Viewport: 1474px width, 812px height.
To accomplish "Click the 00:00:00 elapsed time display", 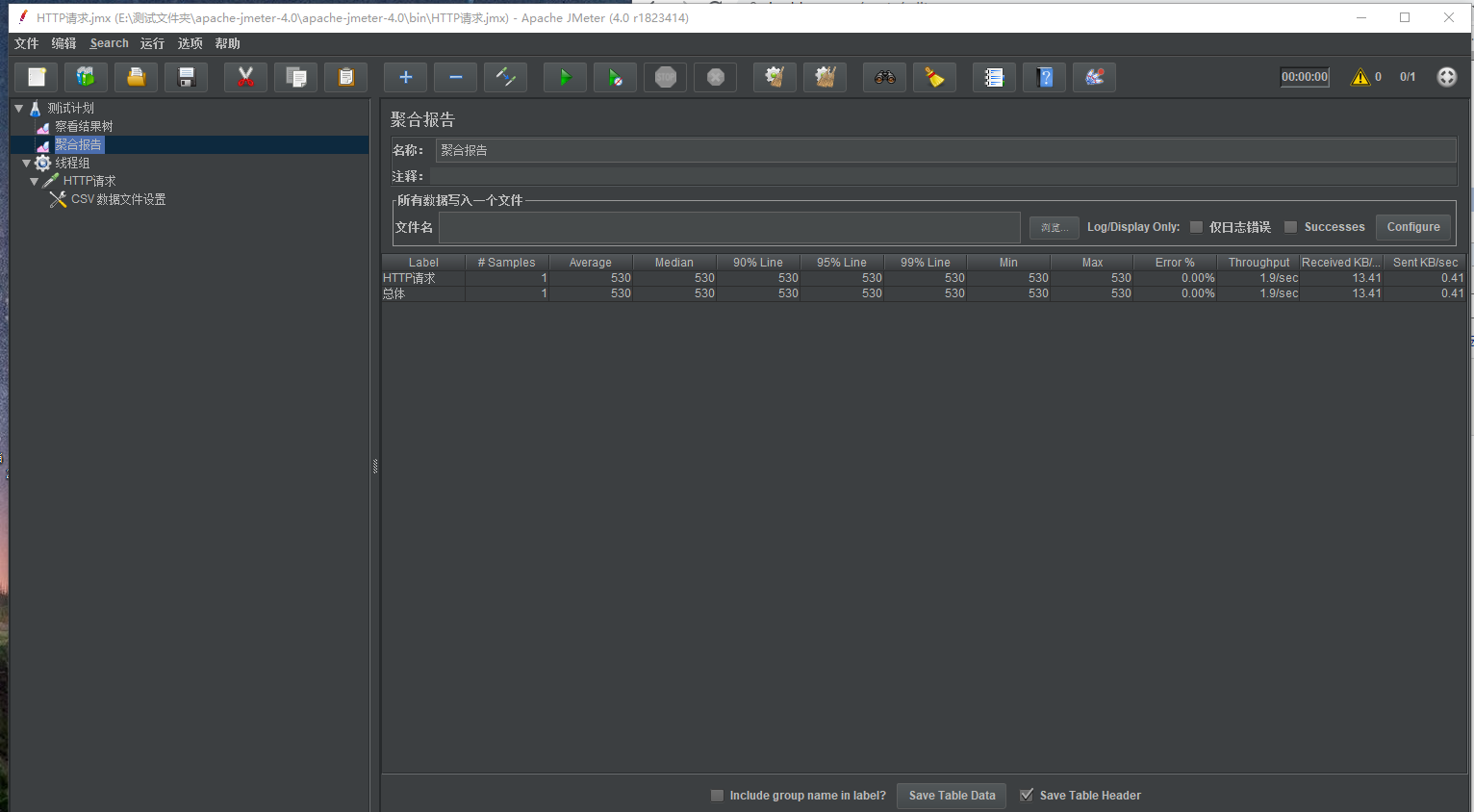I will (1305, 77).
